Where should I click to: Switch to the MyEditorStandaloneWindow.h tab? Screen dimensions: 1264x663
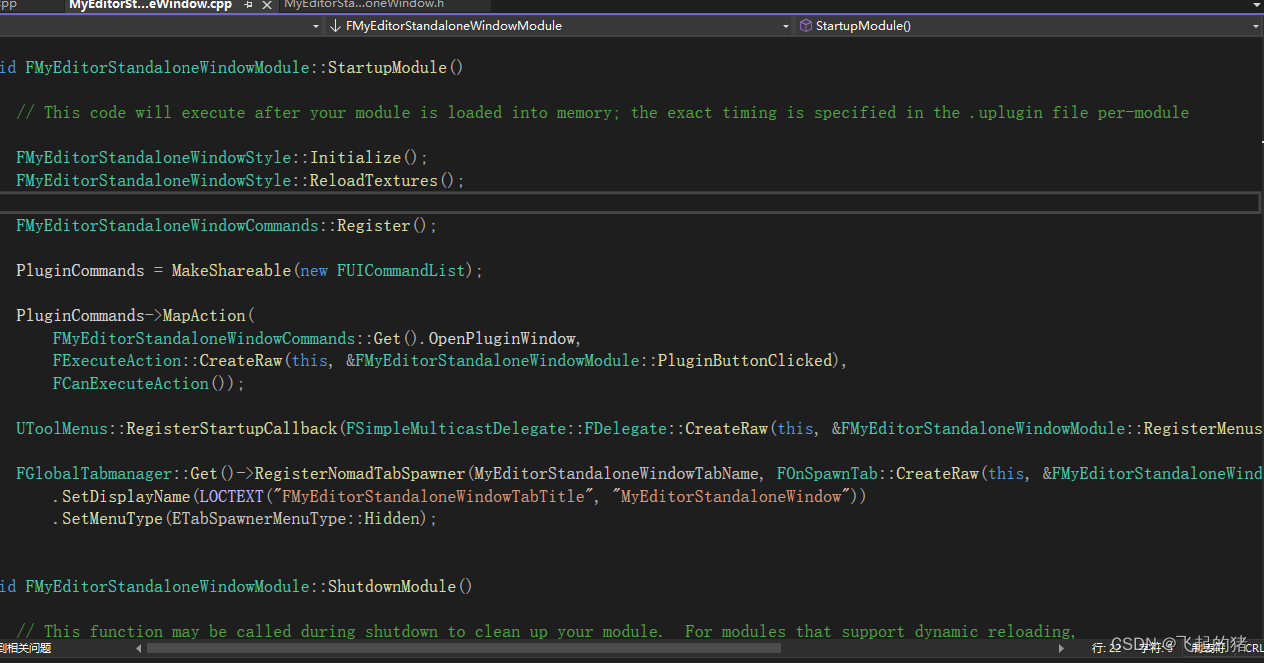tap(364, 5)
